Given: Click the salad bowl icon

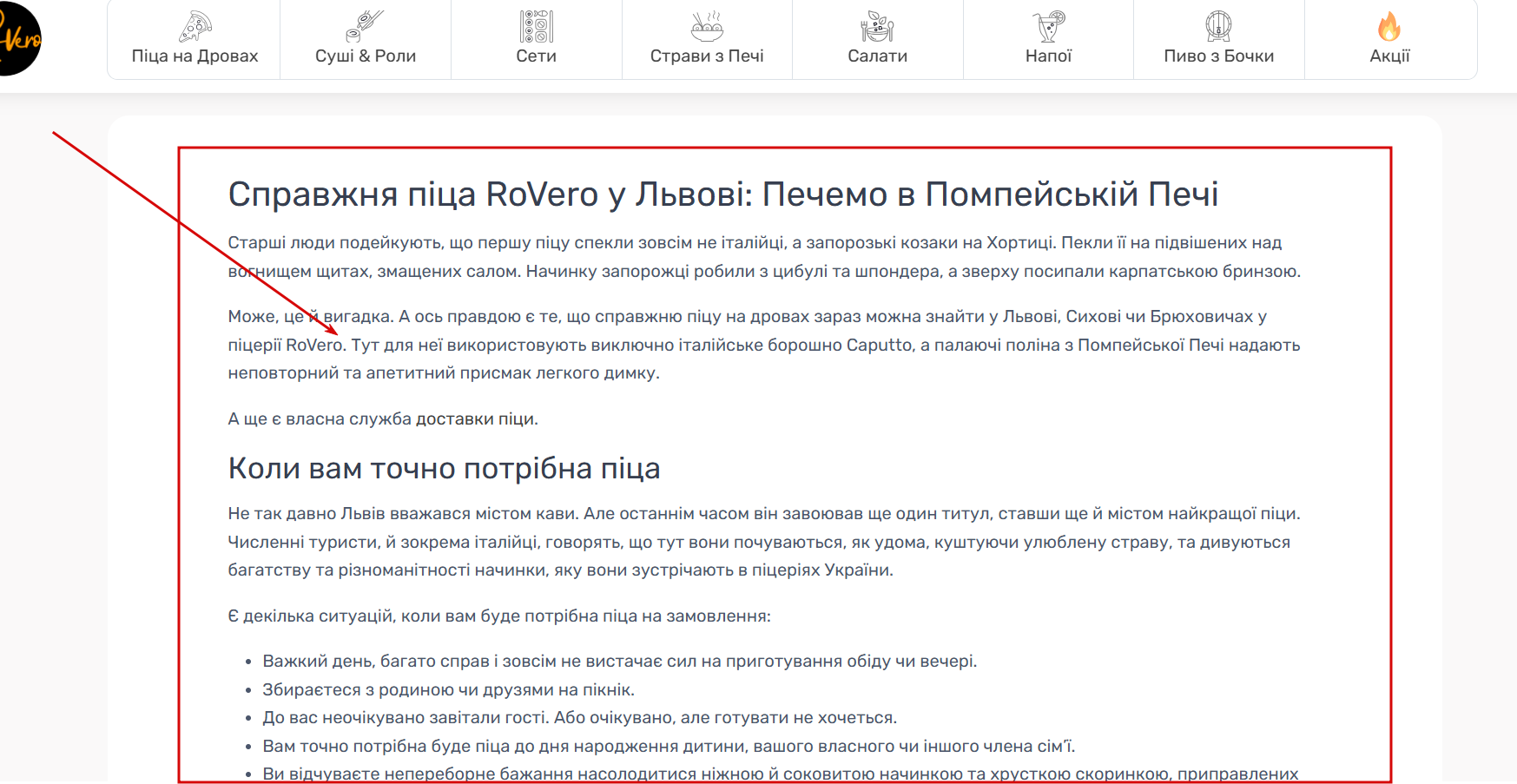Looking at the screenshot, I should (877, 26).
